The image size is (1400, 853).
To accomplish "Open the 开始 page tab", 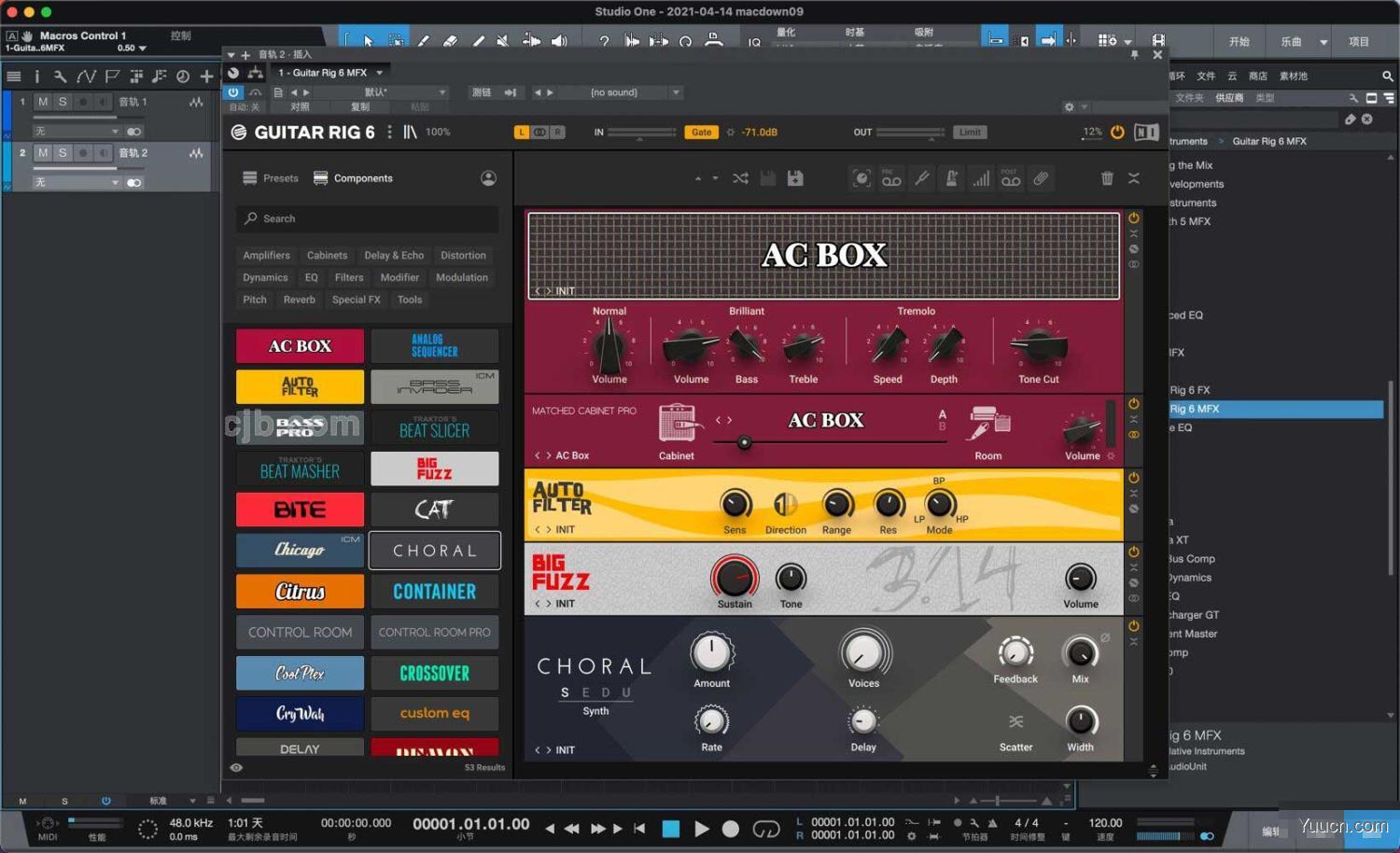I will pos(1239,42).
